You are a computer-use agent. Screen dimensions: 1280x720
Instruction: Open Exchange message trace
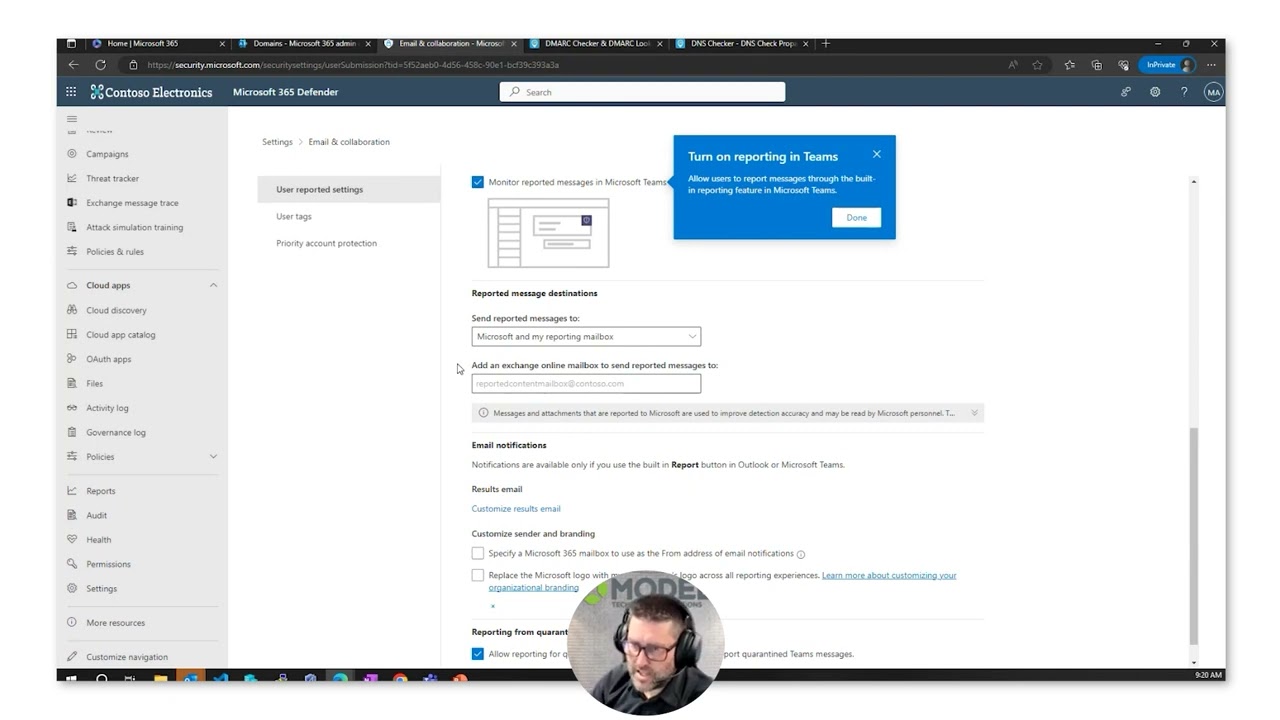point(132,203)
